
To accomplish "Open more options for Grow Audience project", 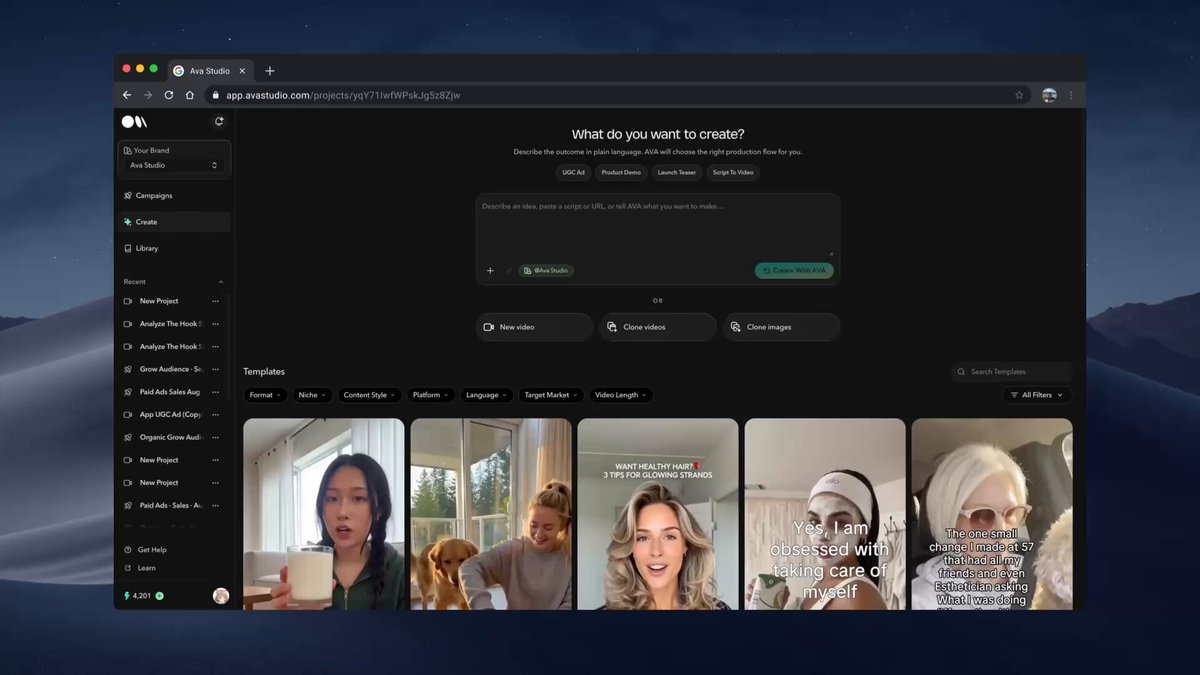I will point(215,369).
